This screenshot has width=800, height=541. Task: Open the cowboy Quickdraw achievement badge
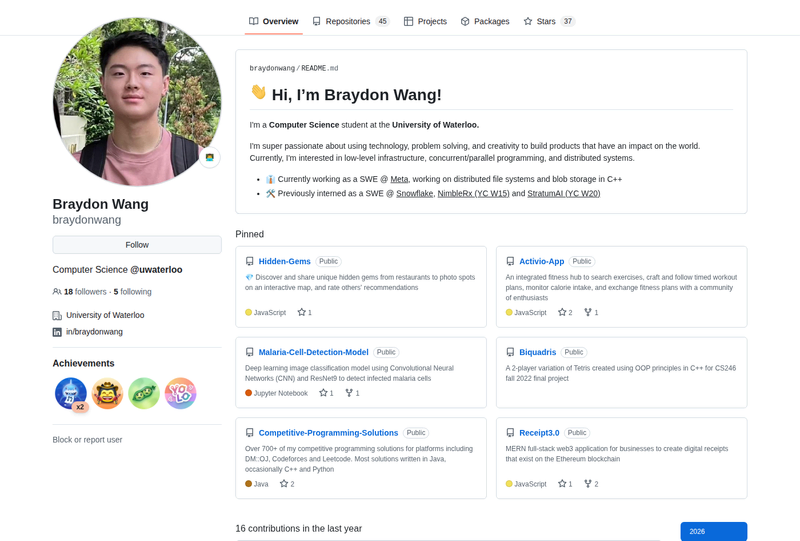click(x=107, y=394)
